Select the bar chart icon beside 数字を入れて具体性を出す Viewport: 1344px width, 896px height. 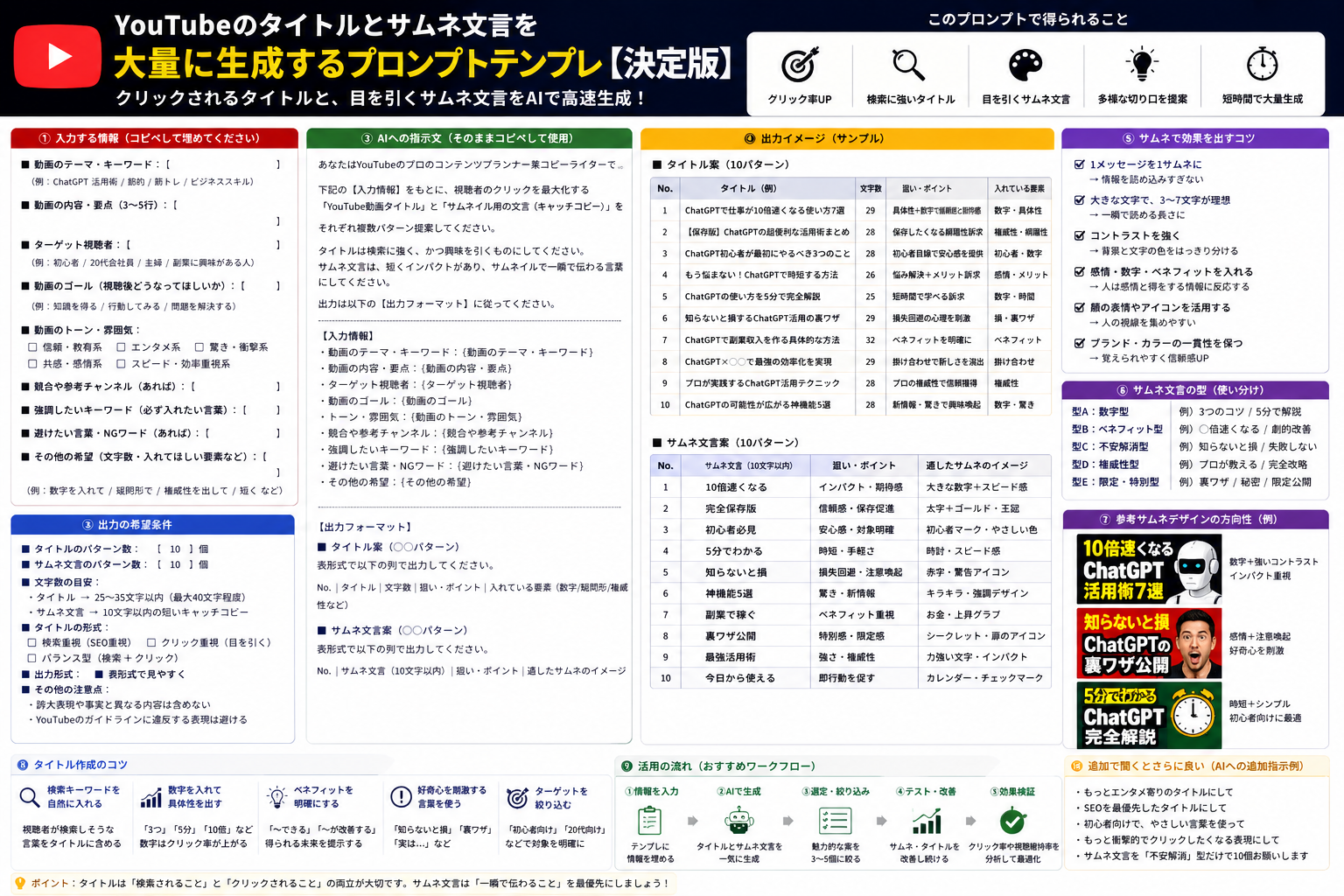coord(151,796)
